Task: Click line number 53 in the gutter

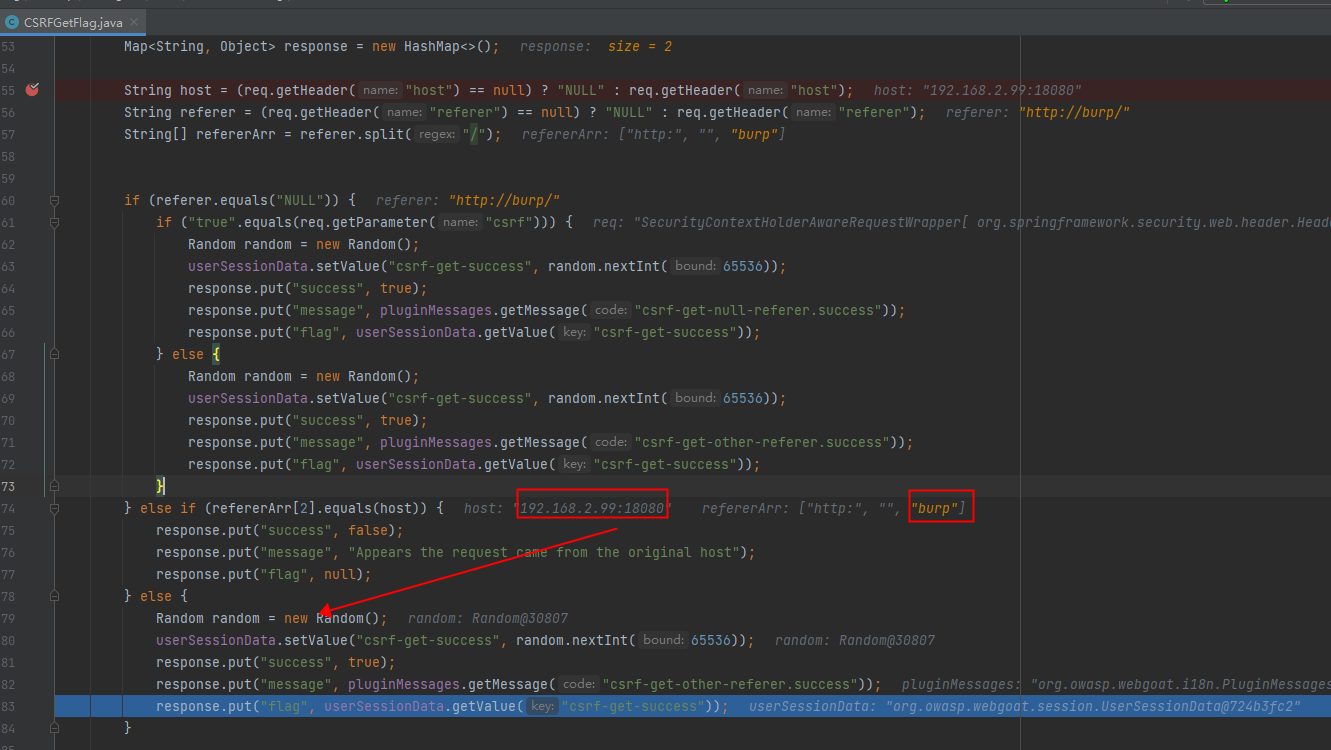Action: 8,47
